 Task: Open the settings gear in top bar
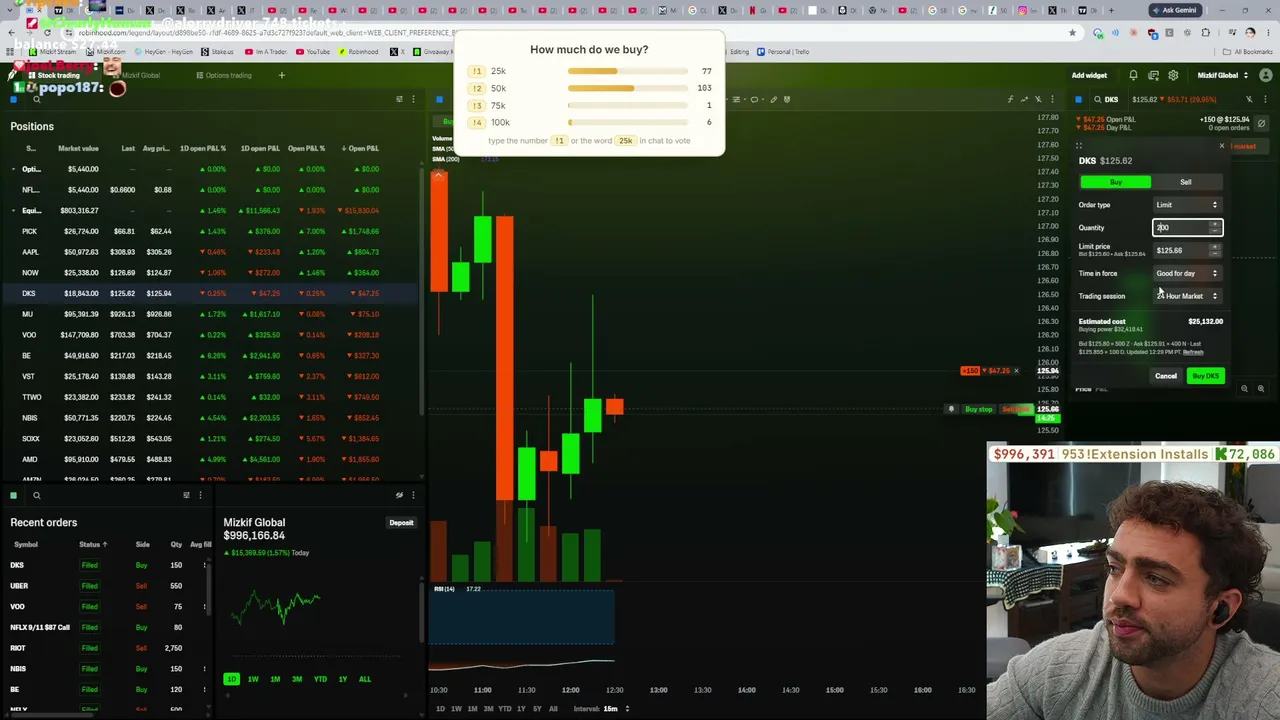click(1173, 75)
